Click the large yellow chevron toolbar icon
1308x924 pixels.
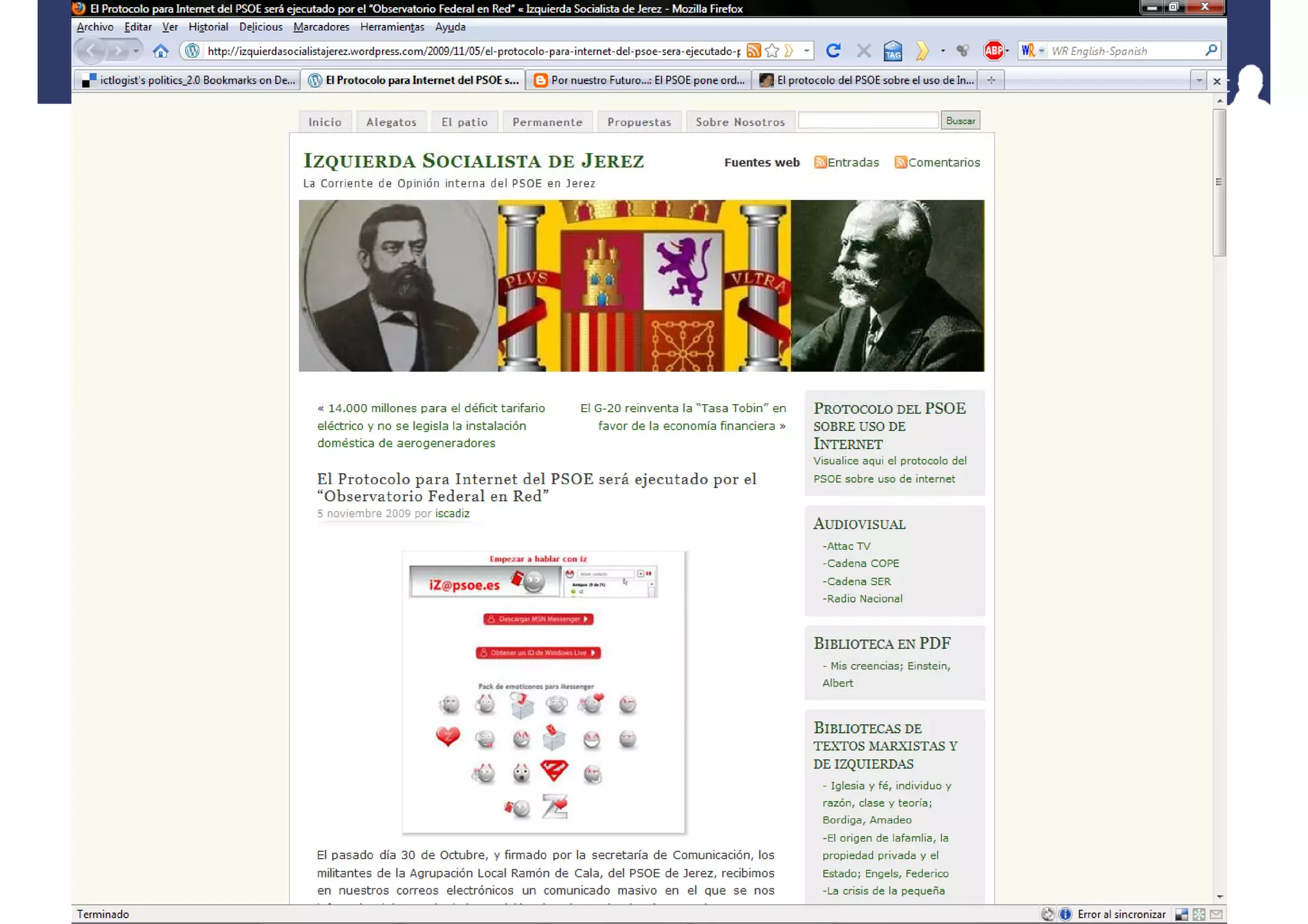[922, 51]
